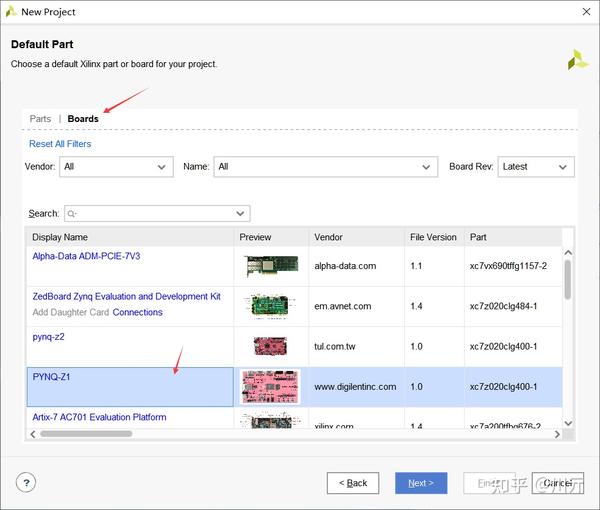600x510 pixels.
Task: Expand the Name filter dropdown
Action: [x=325, y=167]
